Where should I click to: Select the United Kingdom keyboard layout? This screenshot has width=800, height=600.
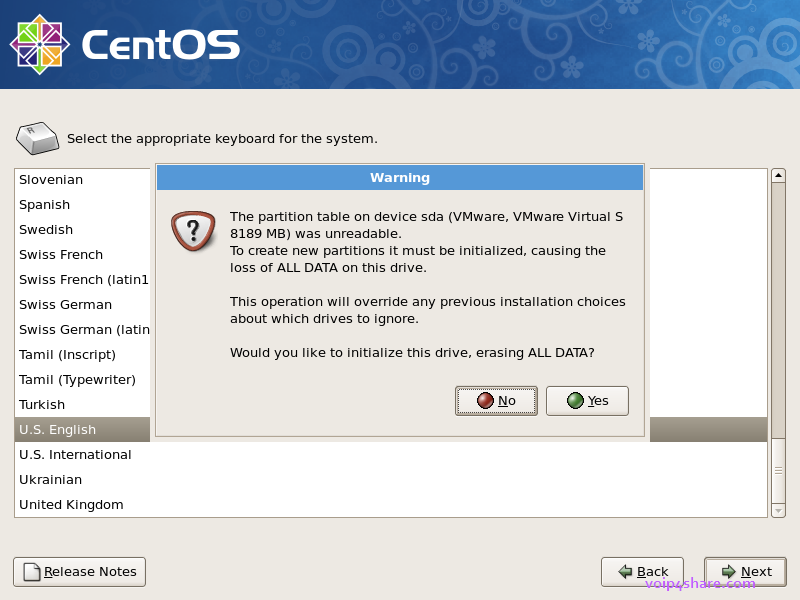click(70, 504)
